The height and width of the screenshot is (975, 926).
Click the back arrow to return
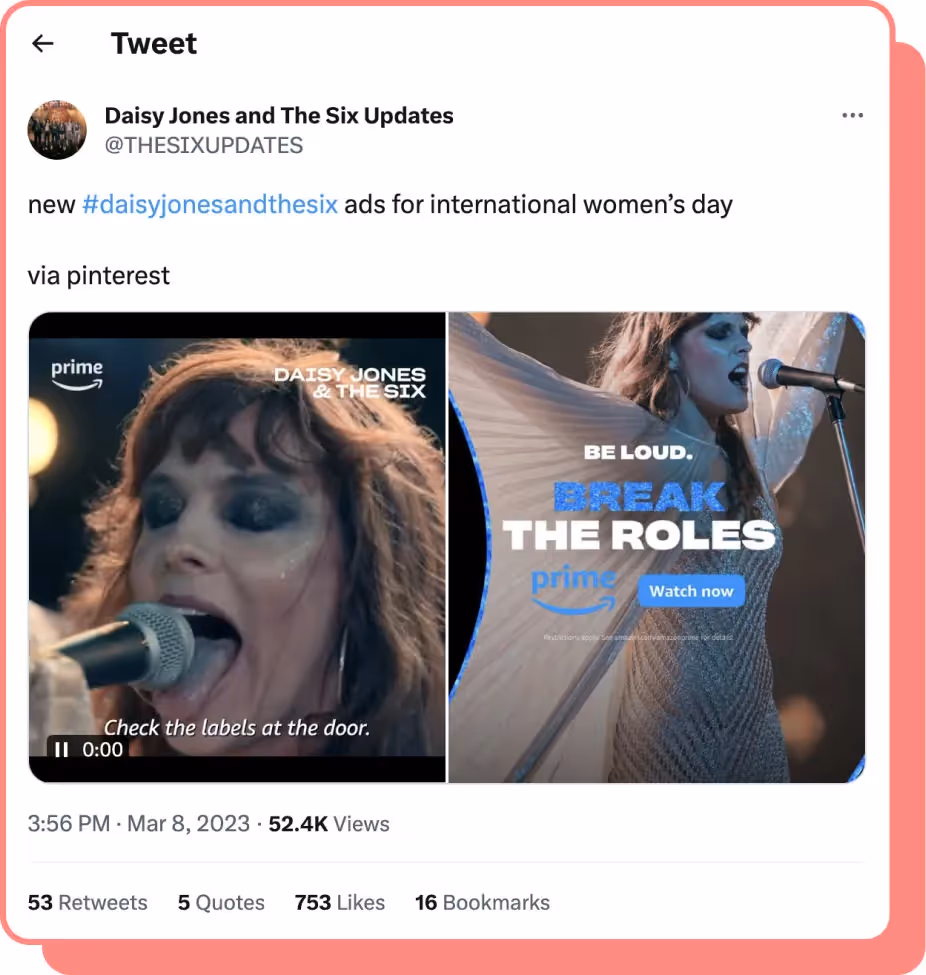click(x=42, y=43)
